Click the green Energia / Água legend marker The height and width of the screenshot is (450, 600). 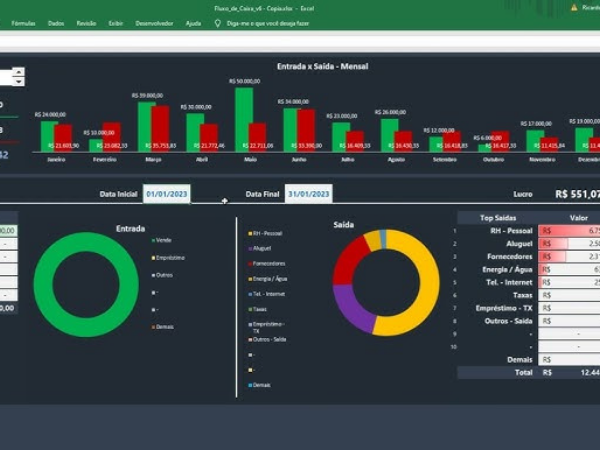pyautogui.click(x=248, y=278)
